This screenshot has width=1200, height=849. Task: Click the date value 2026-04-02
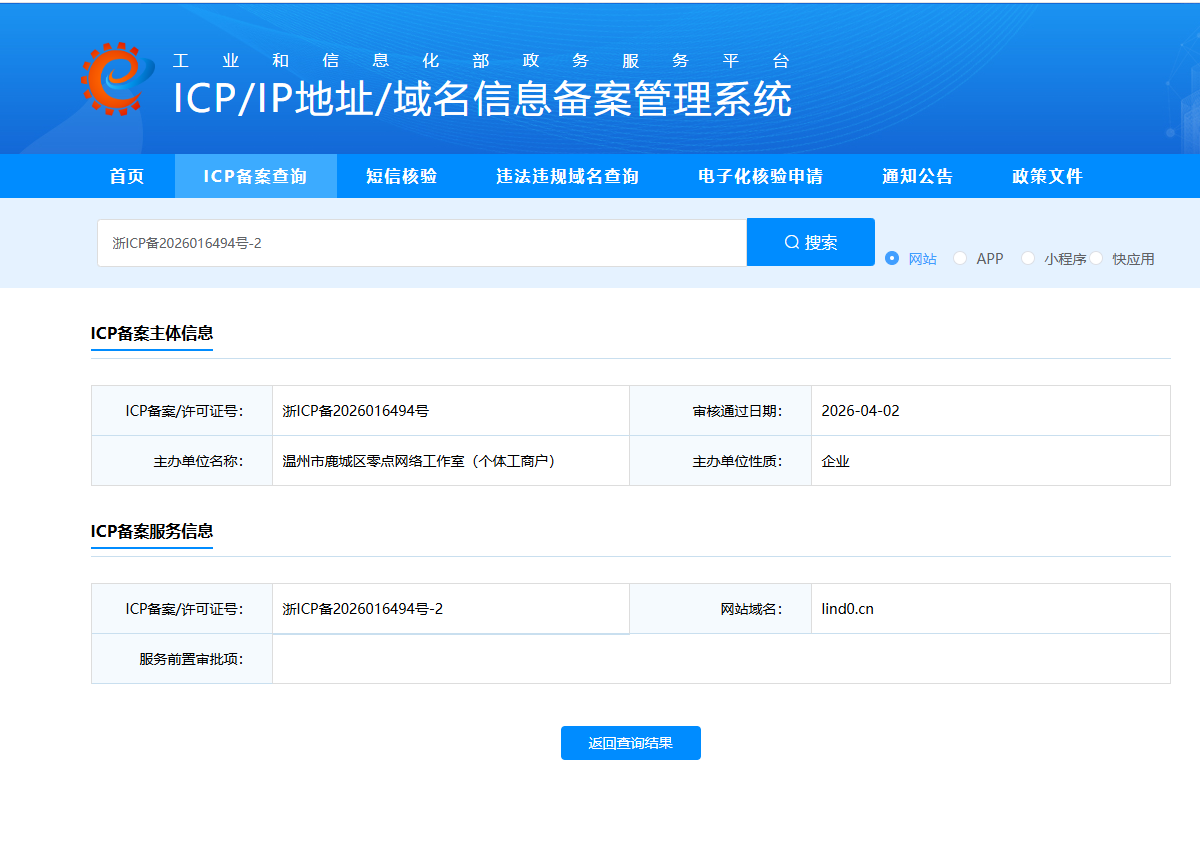[860, 411]
